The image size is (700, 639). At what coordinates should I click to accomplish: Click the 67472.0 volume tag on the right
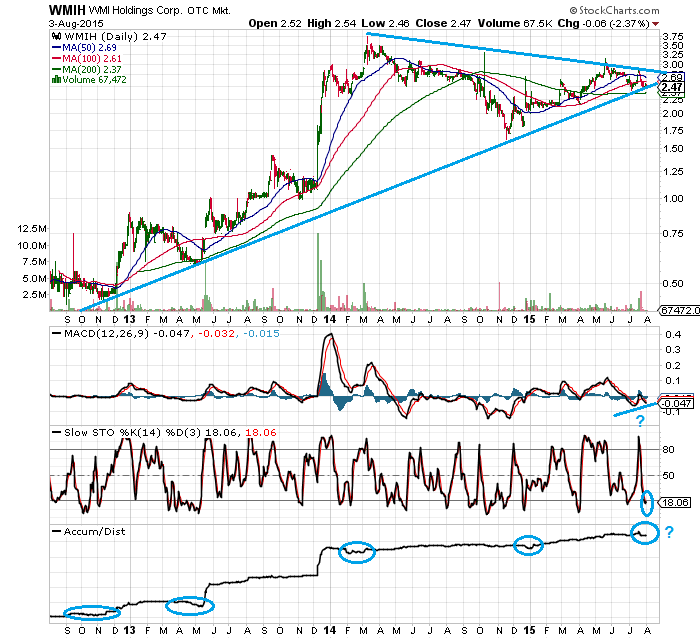coord(680,310)
